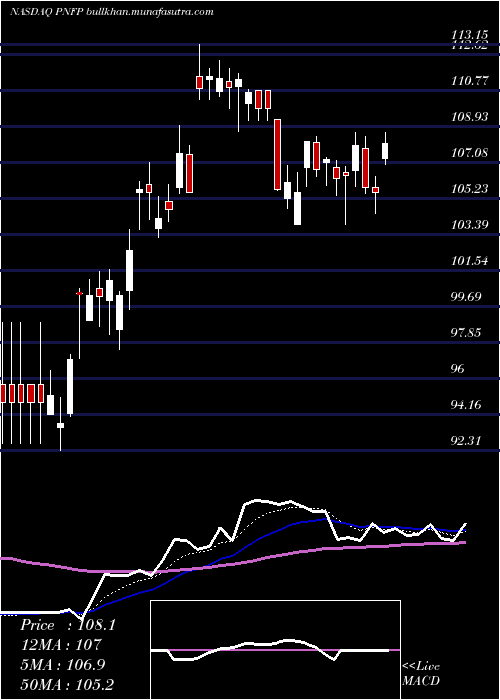The image size is (500, 700).
Task: Click the 103.39 price axis label
Action: coord(470,225)
